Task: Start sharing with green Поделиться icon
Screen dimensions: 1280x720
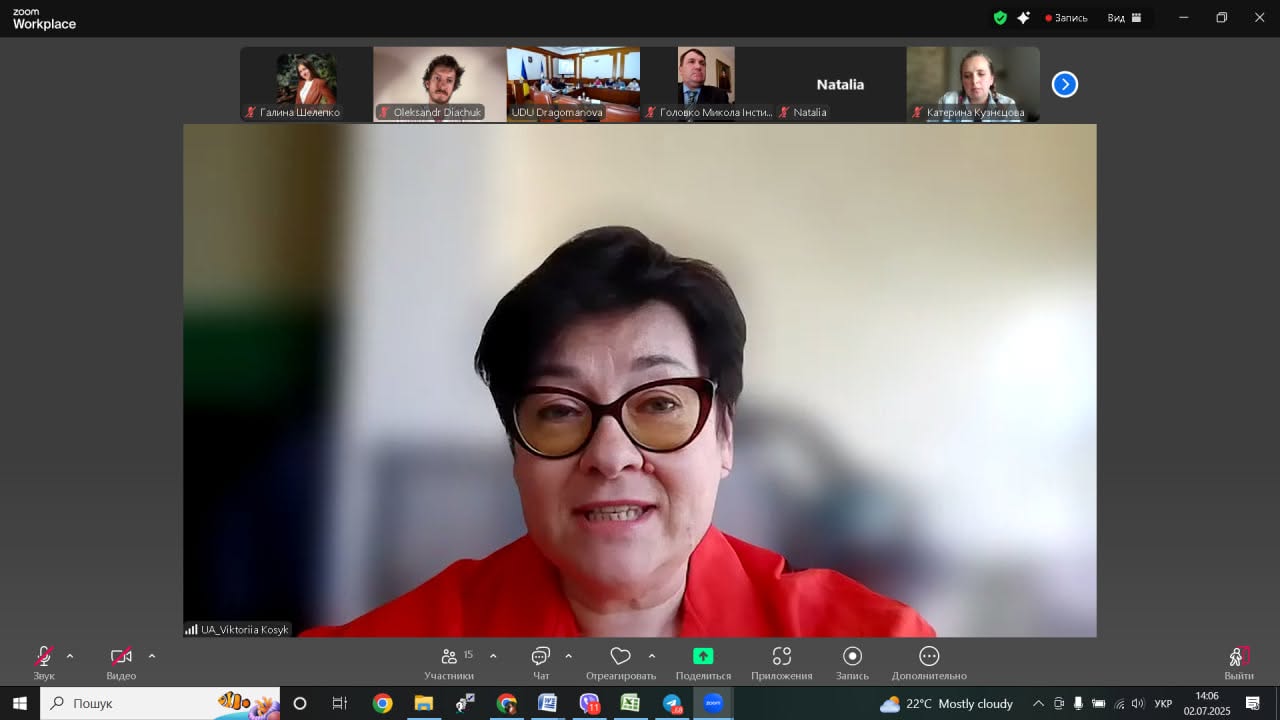Action: [x=703, y=657]
